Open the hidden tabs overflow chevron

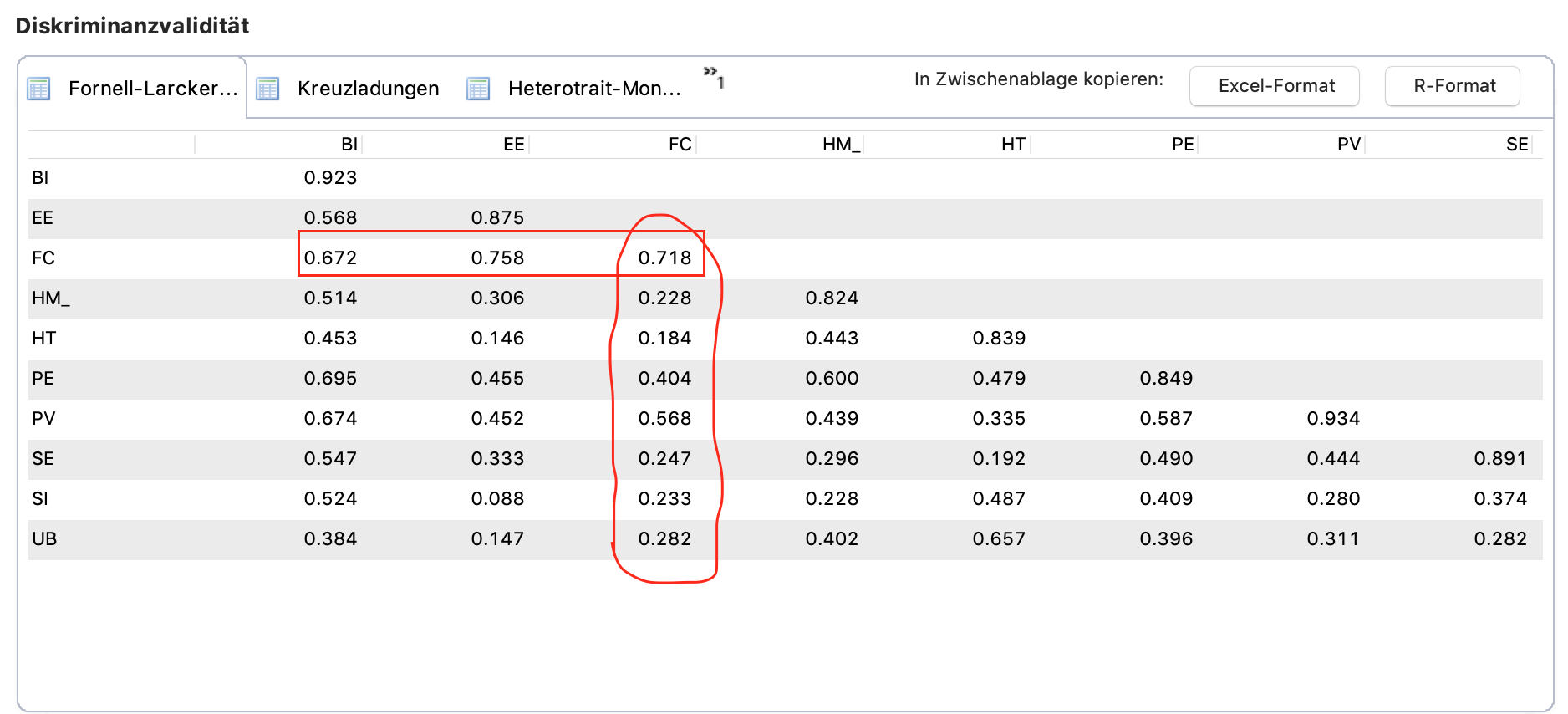pos(713,77)
